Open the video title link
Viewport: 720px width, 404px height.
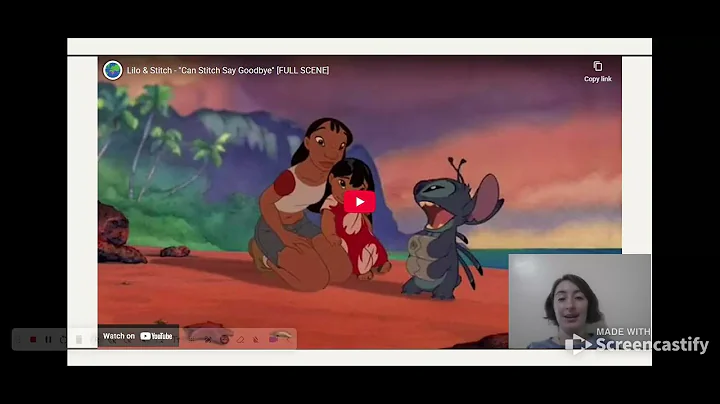tap(228, 70)
